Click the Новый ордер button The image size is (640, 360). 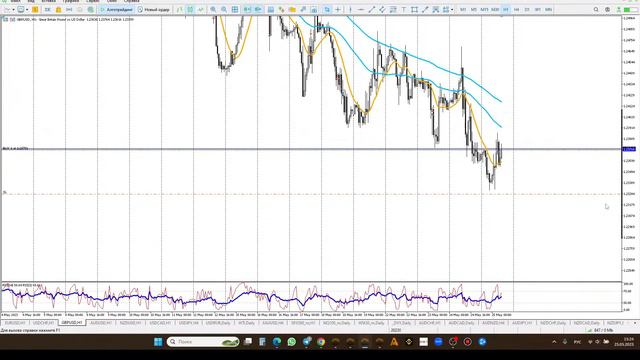pyautogui.click(x=153, y=9)
